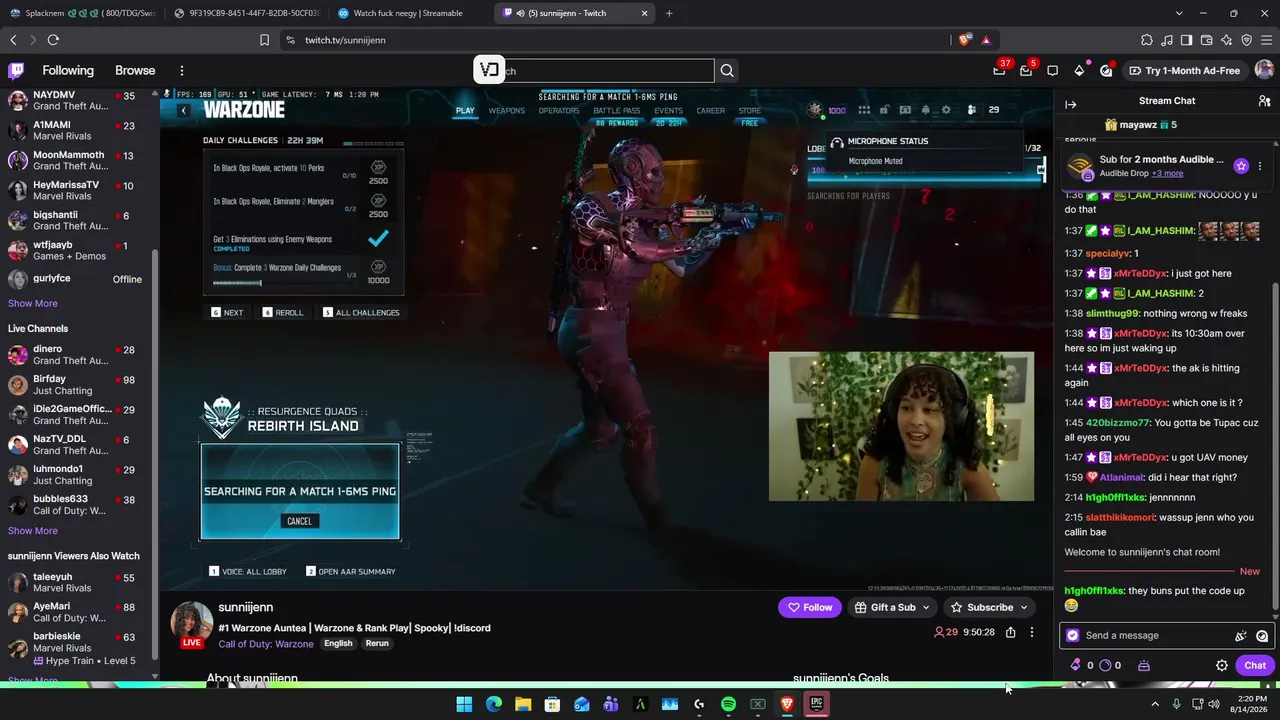Click Try 1-Month Ad-Free button

click(1184, 70)
